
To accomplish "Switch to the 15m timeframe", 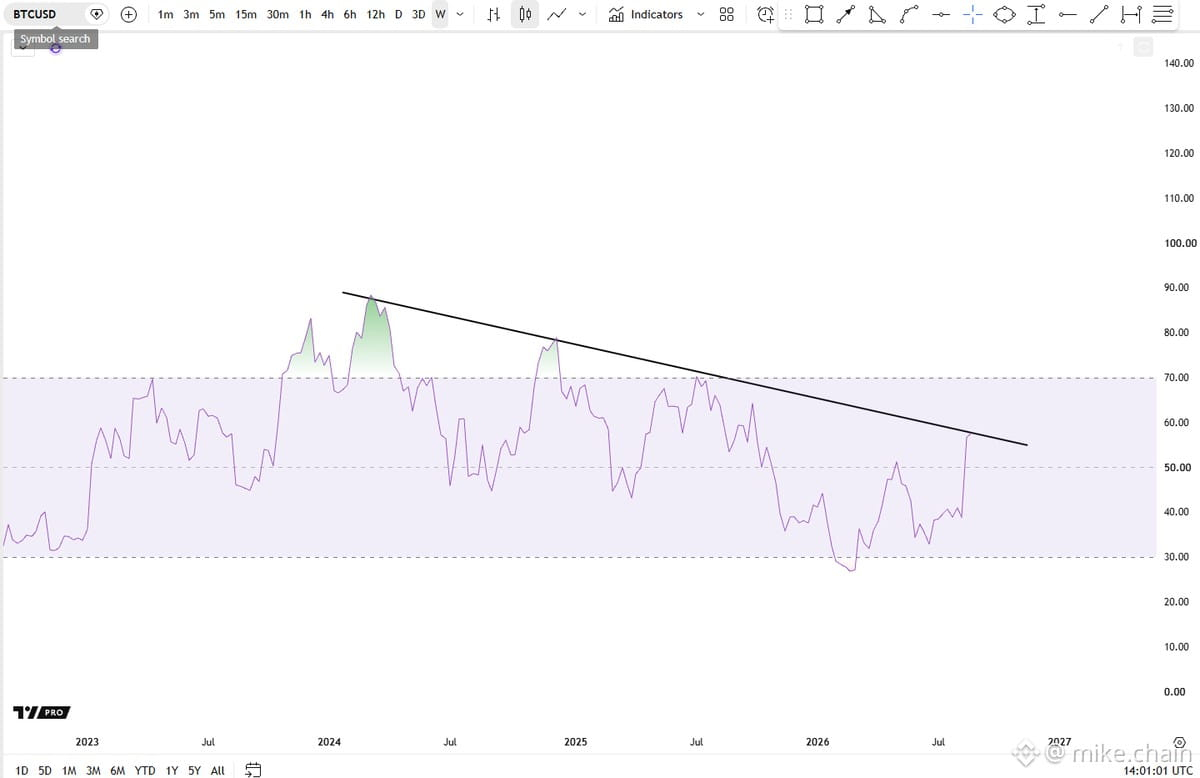I will [x=245, y=15].
